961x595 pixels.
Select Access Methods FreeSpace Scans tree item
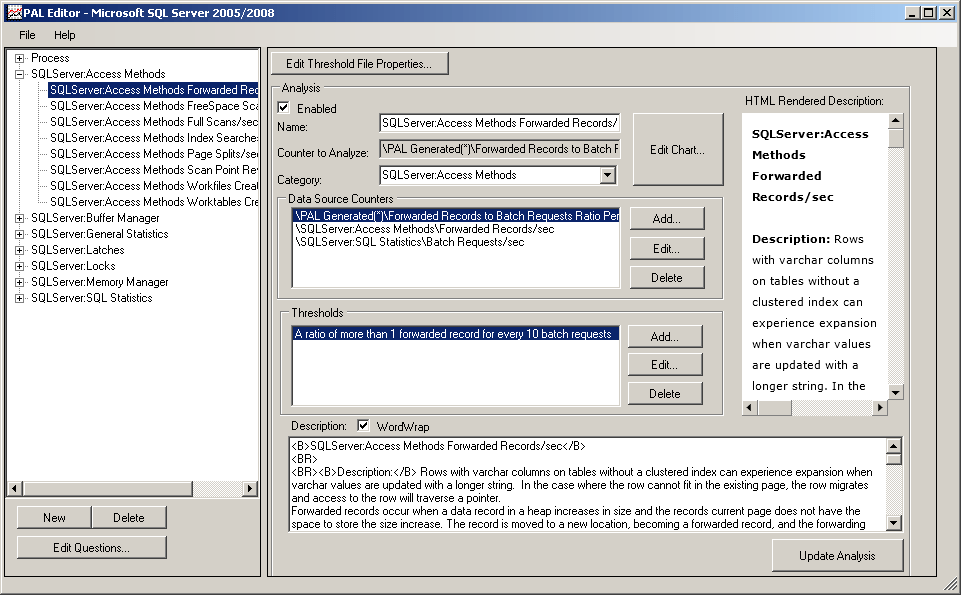pos(154,106)
